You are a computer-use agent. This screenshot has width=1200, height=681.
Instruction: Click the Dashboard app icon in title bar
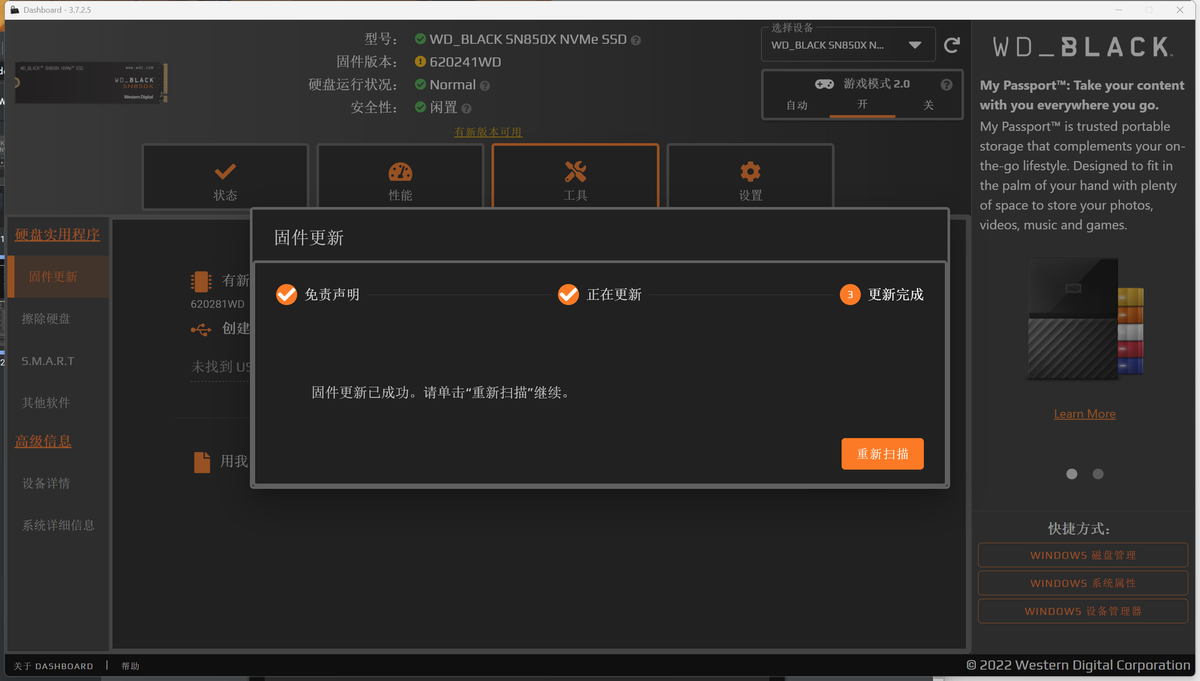14,9
